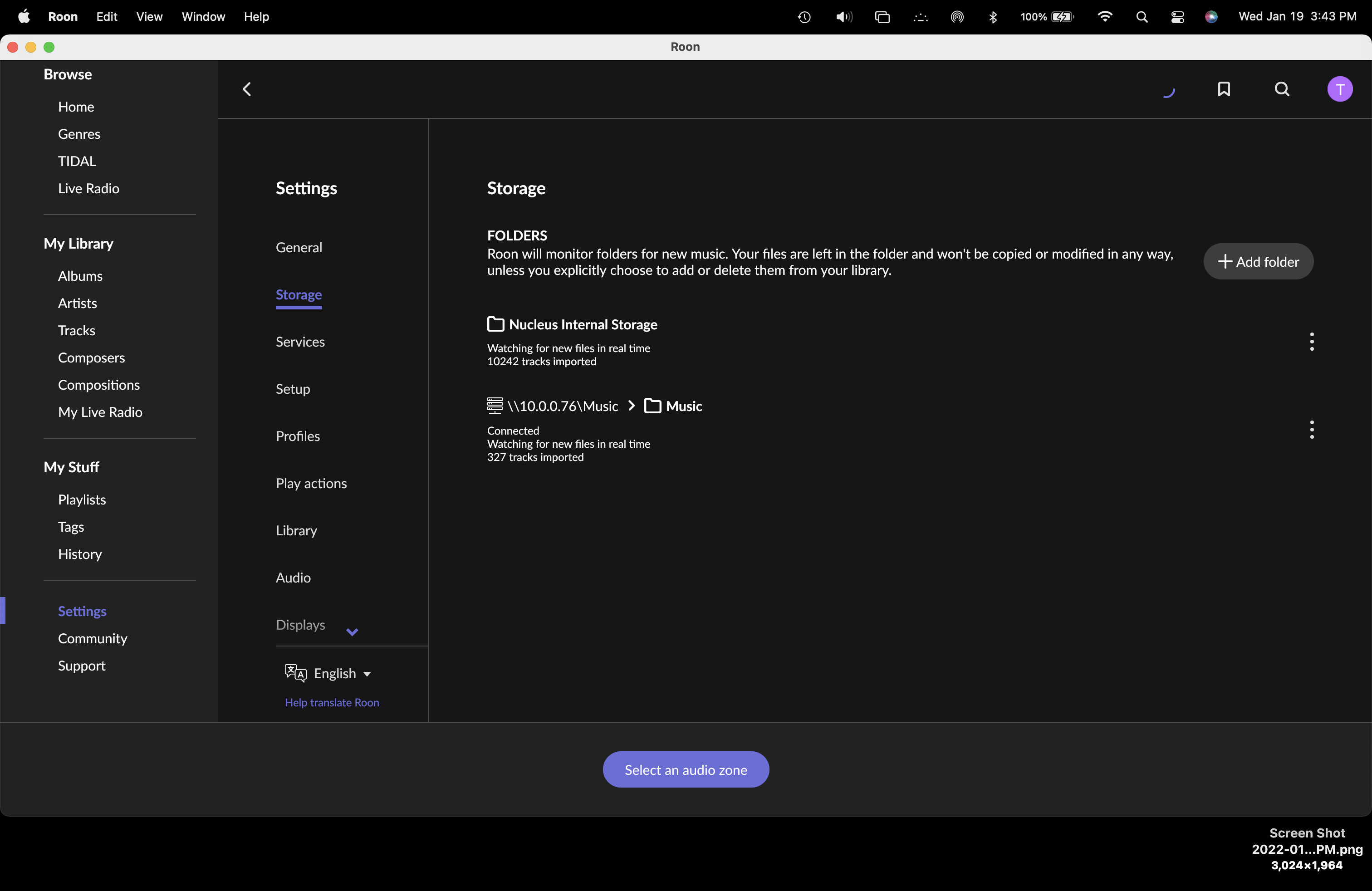Image resolution: width=1372 pixels, height=891 pixels.
Task: Open the Library settings tab
Action: (296, 530)
